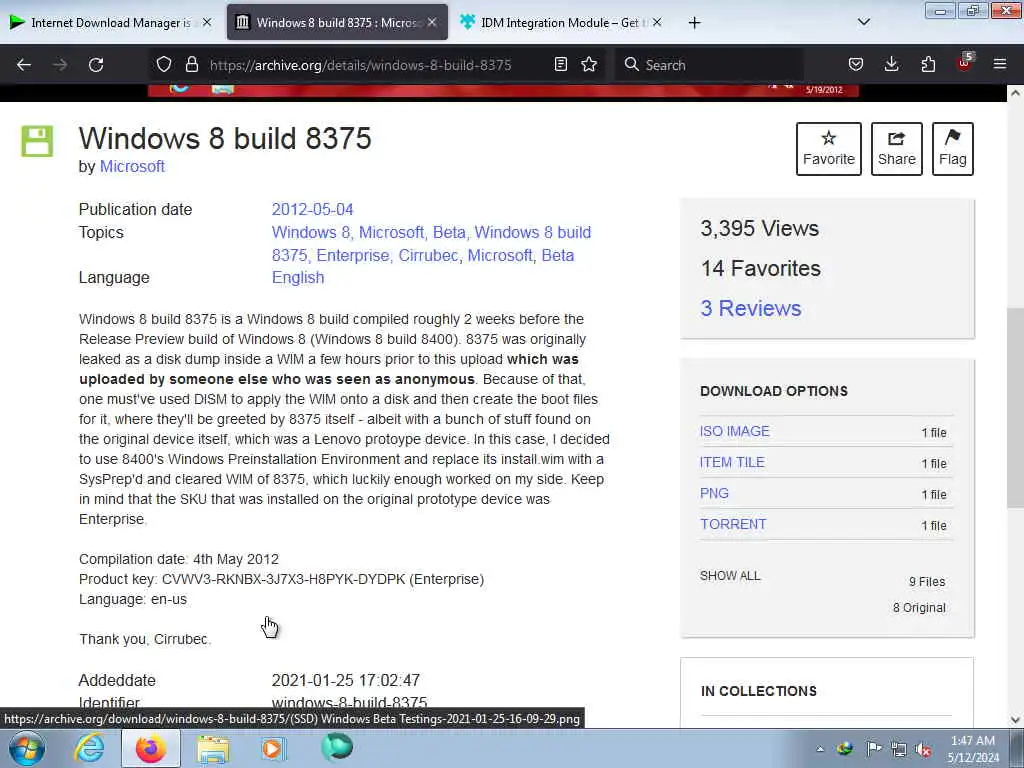Click the green floppy software item icon

(37, 141)
